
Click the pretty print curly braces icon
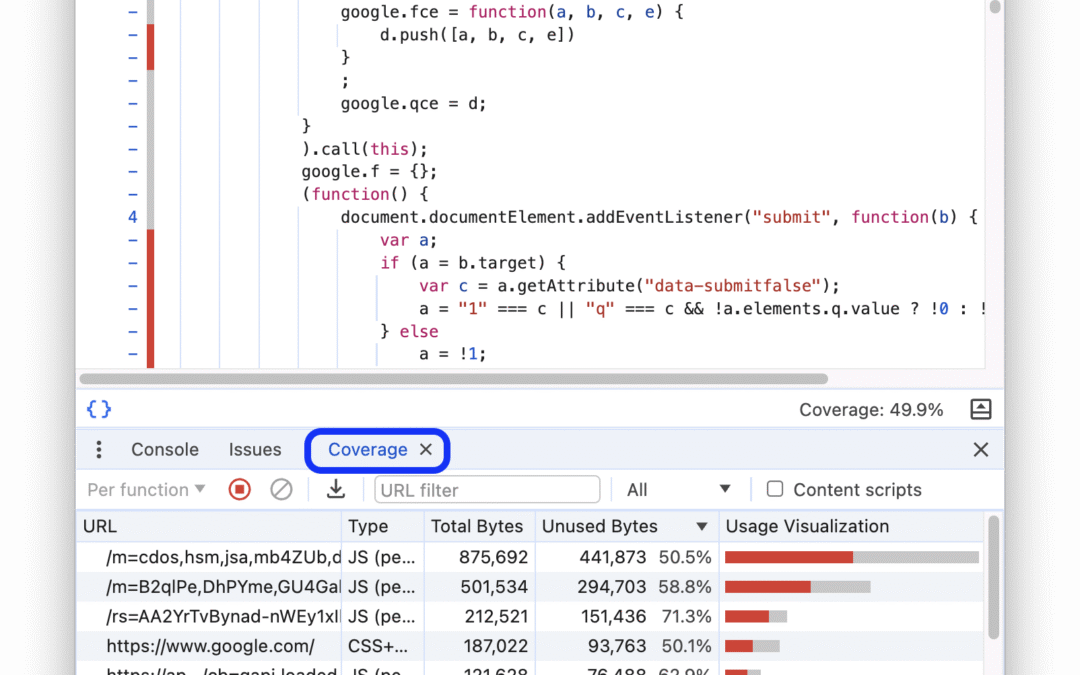tap(99, 409)
